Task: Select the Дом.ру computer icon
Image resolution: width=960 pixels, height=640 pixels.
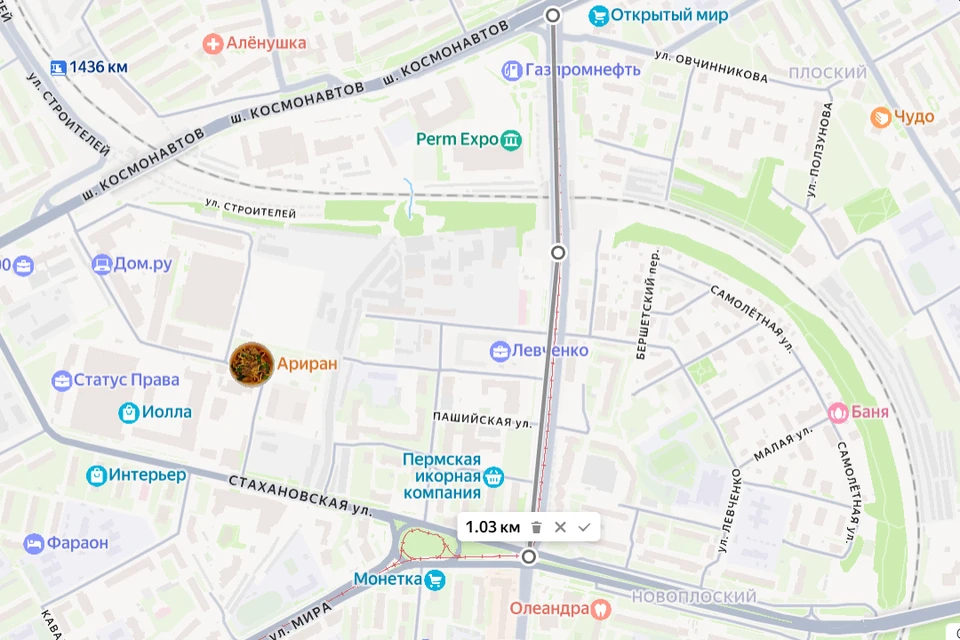Action: pyautogui.click(x=102, y=265)
